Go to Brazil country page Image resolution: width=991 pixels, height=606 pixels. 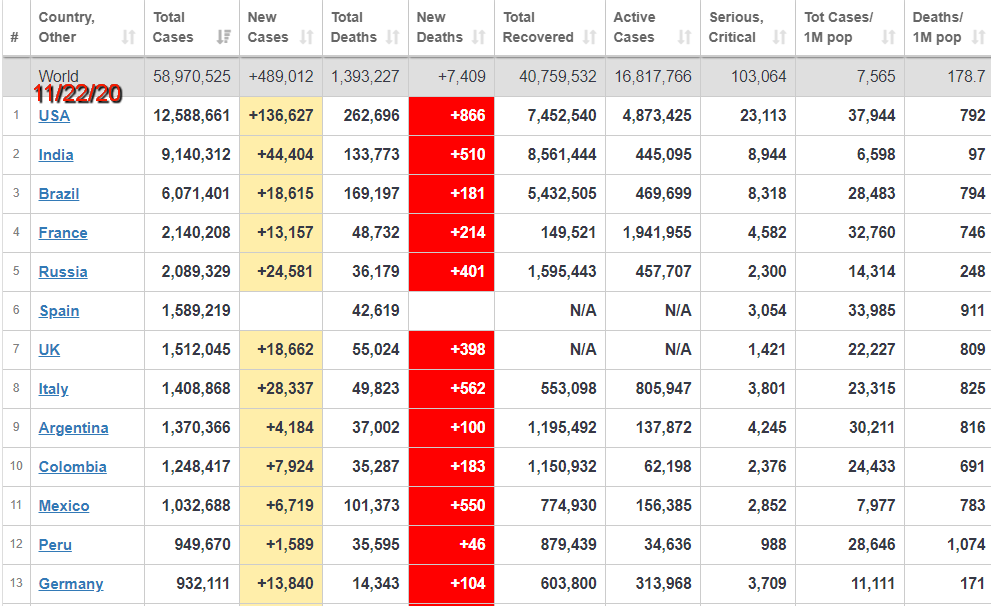(59, 194)
